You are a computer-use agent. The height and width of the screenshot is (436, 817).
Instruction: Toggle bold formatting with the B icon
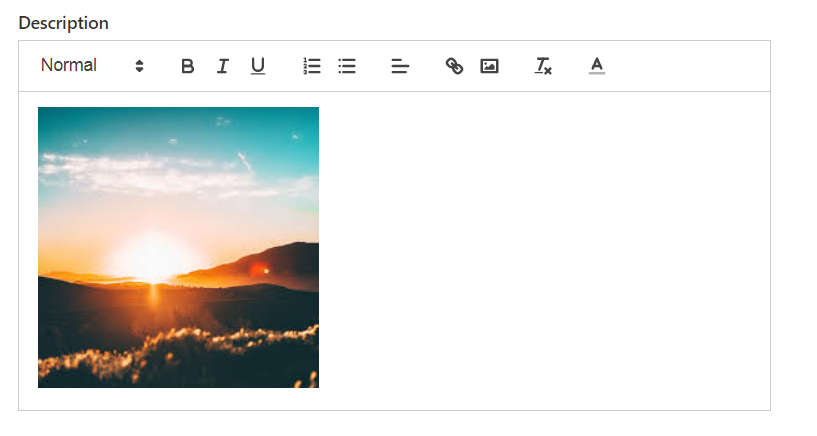188,66
